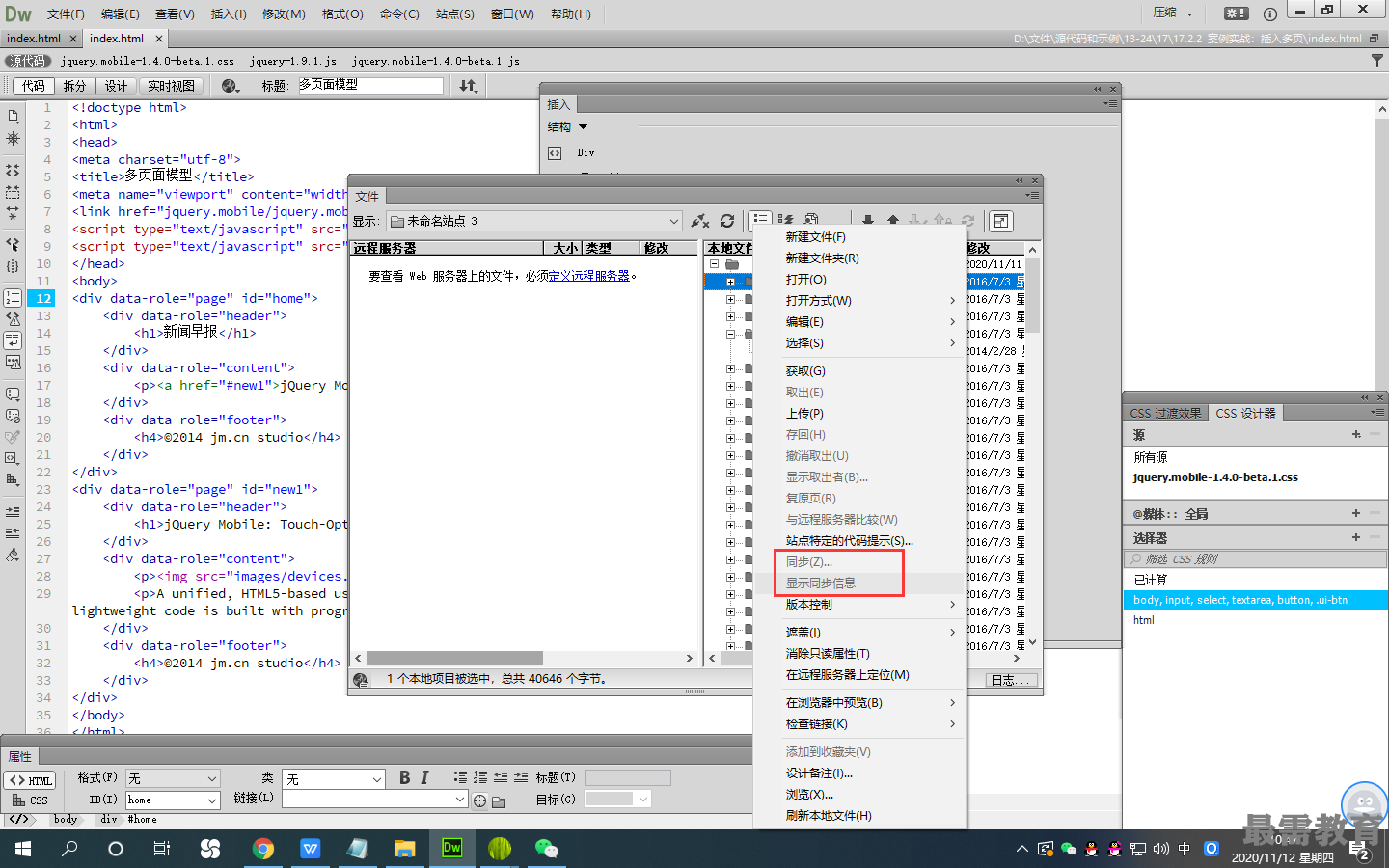The image size is (1389, 868).
Task: Click the Format Source Code icon
Action: tap(13, 555)
